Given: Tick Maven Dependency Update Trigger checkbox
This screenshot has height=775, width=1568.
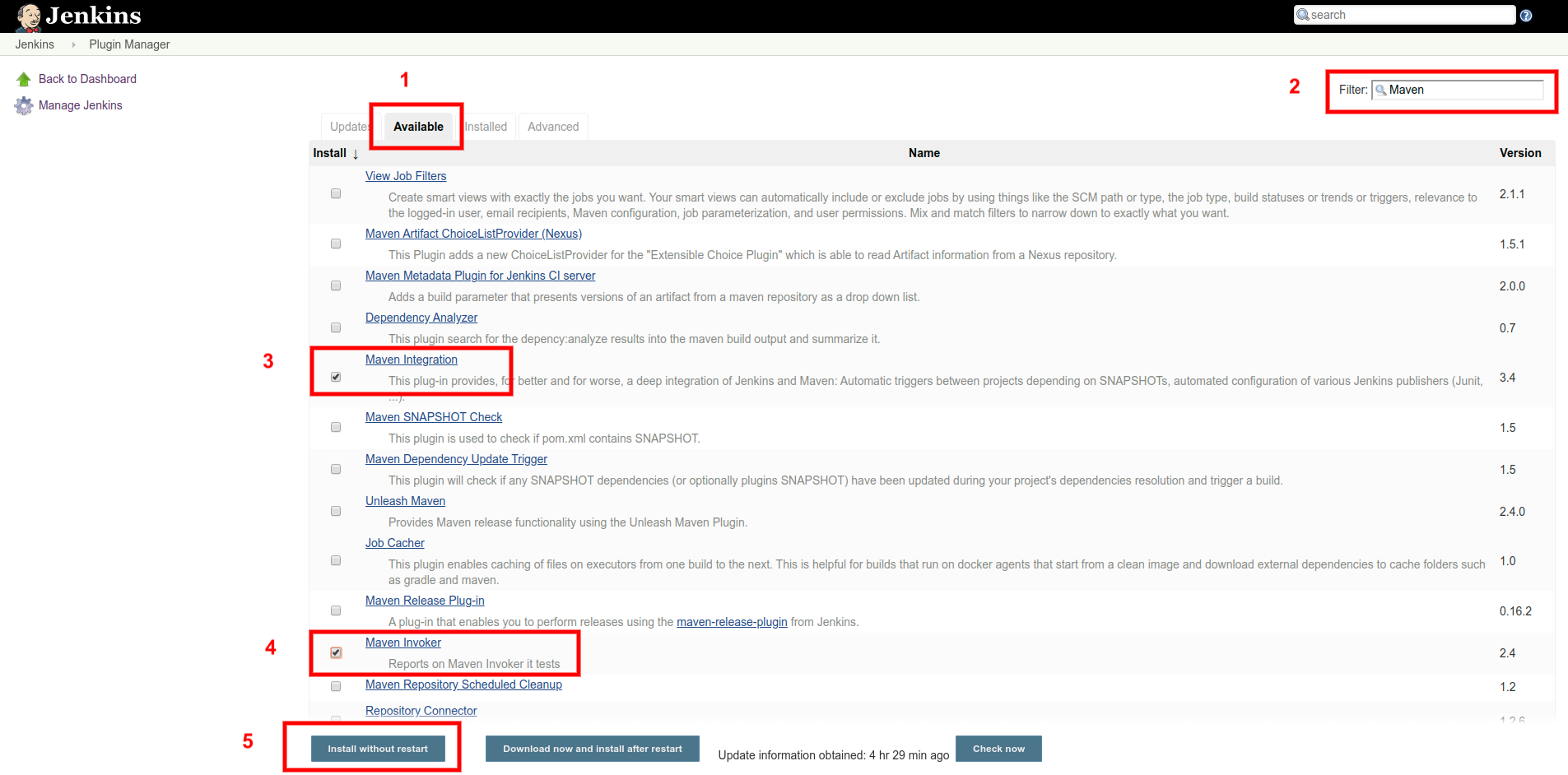Looking at the screenshot, I should coord(336,470).
